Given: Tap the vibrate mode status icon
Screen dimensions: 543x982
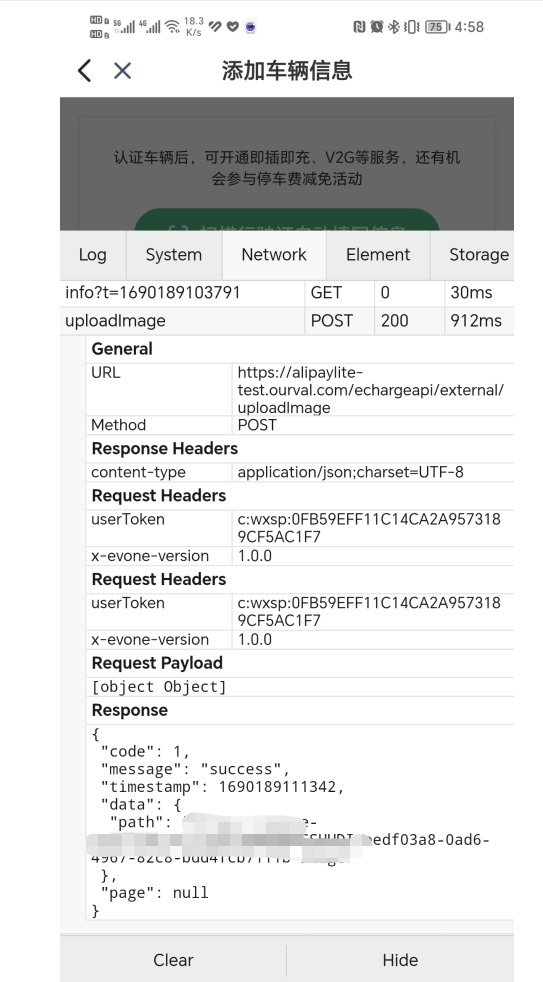Looking at the screenshot, I should pos(411,26).
